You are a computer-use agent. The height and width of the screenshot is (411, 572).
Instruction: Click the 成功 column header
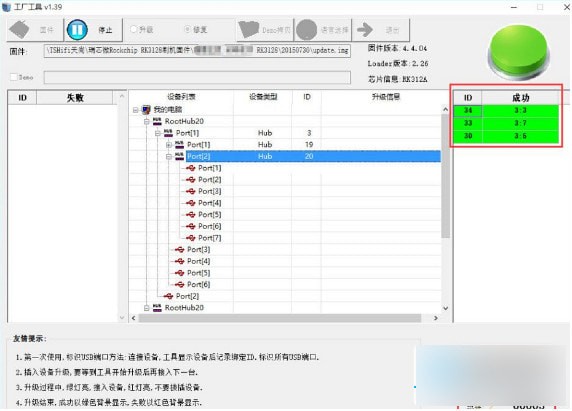point(521,97)
